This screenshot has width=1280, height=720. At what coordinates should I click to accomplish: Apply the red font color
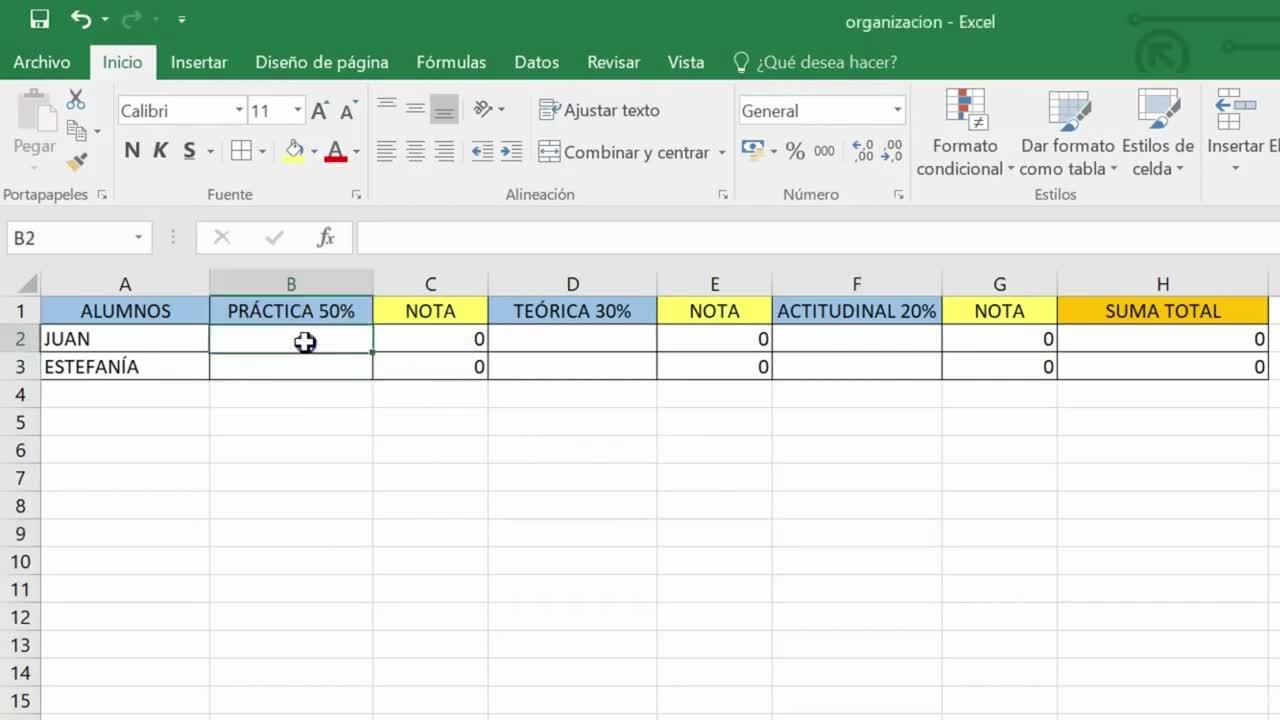(336, 151)
